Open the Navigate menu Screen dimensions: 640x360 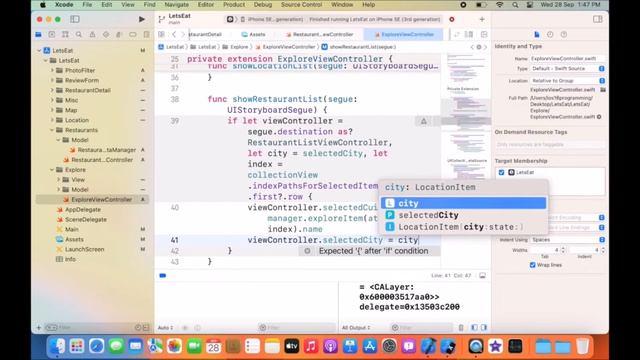(176, 5)
